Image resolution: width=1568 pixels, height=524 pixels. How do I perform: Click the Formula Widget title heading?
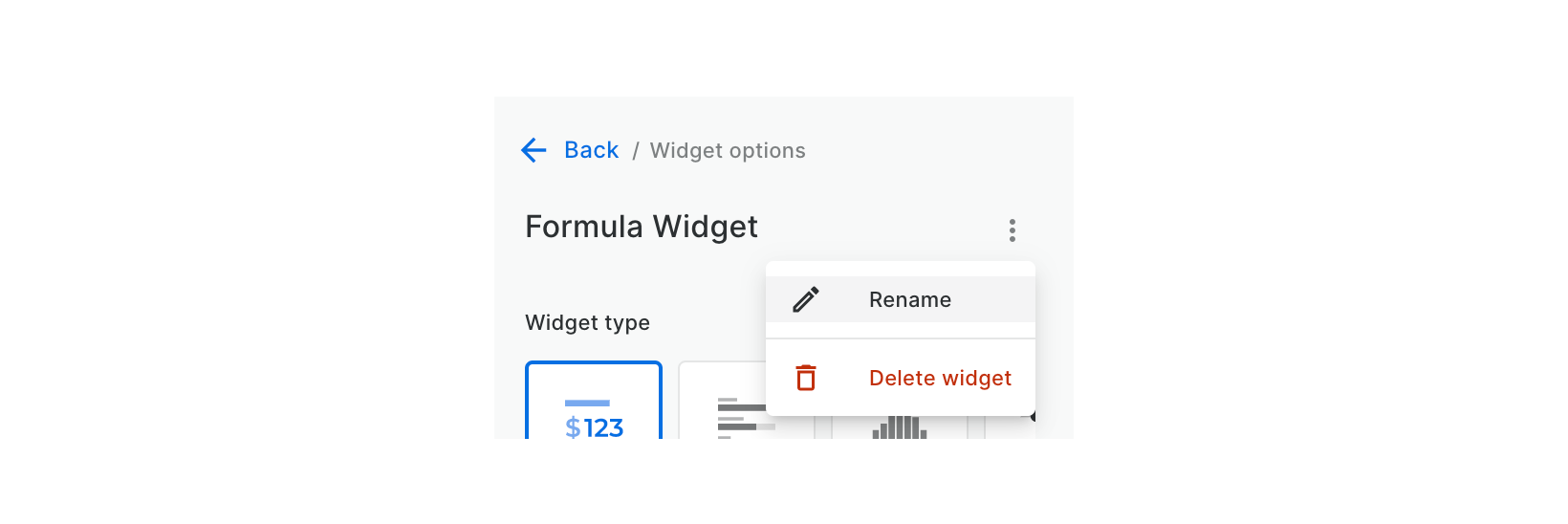(x=642, y=227)
